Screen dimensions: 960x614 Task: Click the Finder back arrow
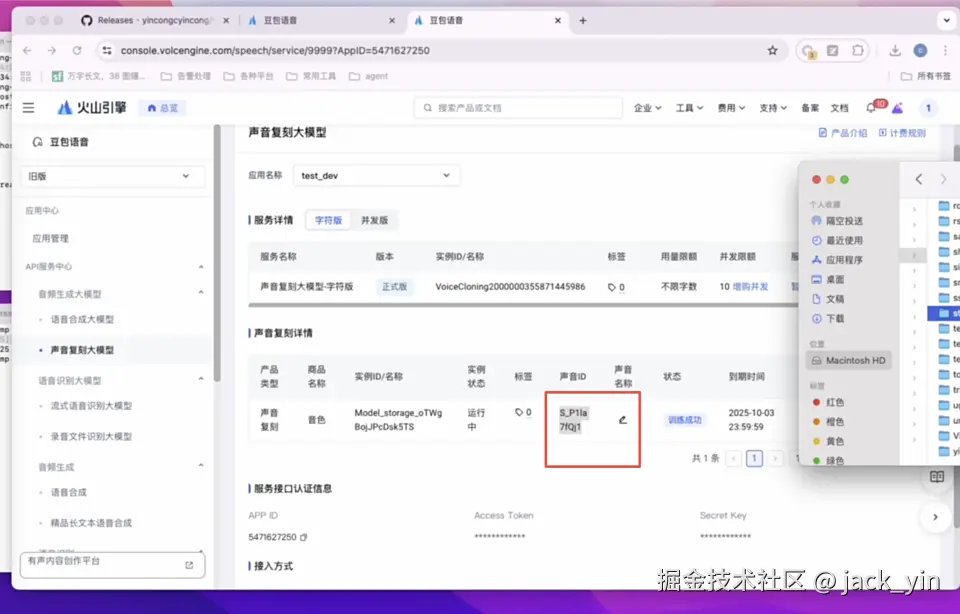click(918, 179)
